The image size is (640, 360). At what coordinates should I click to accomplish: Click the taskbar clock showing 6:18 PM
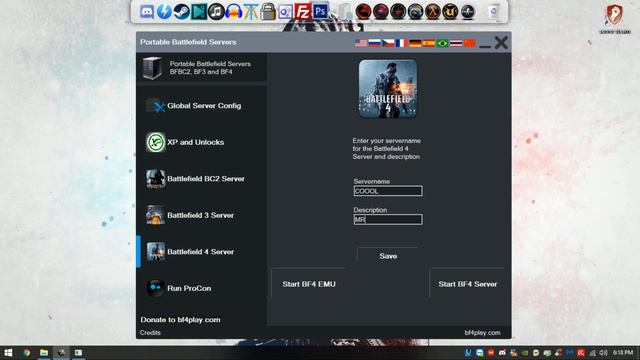point(623,352)
